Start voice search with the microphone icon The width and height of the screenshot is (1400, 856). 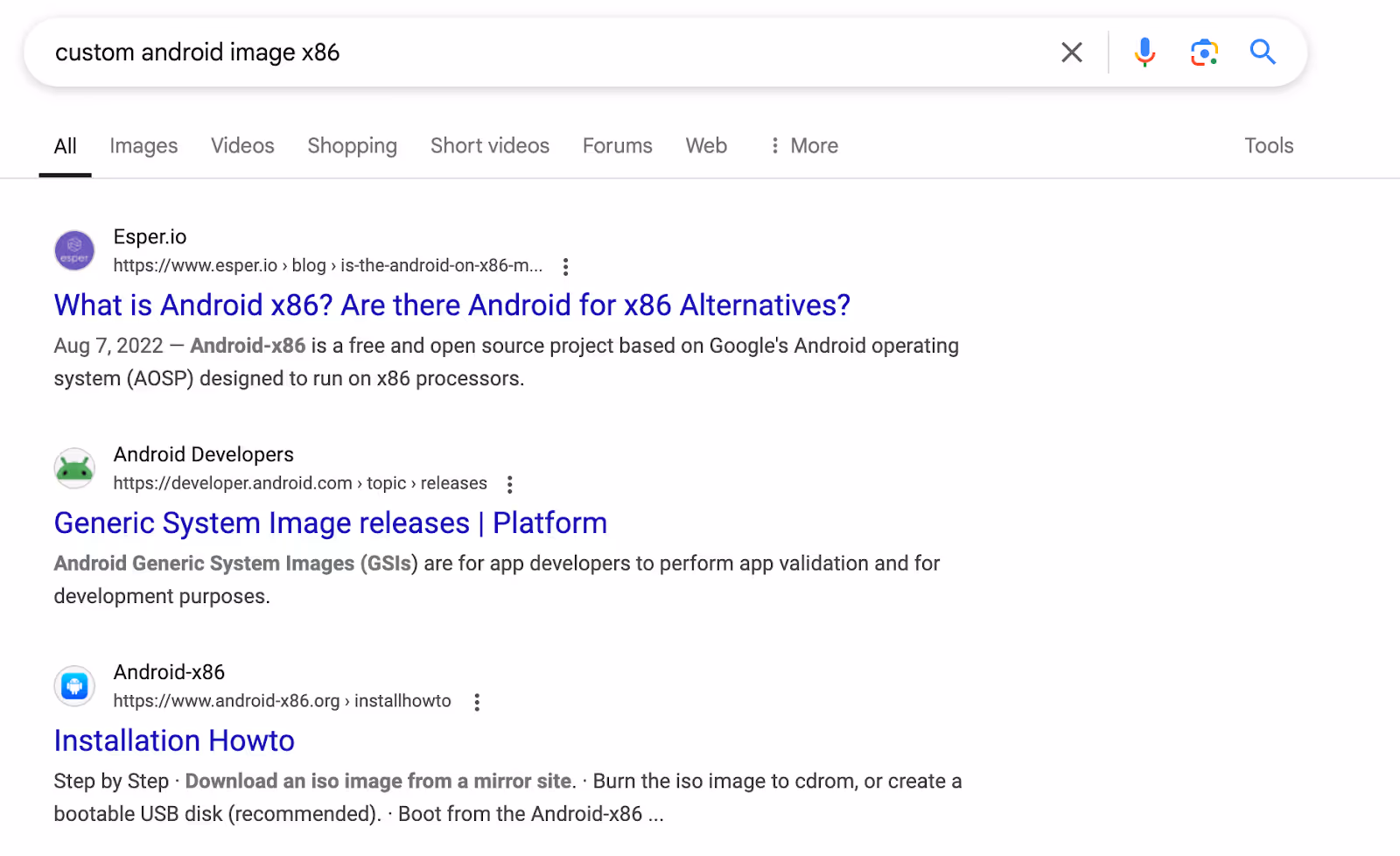tap(1144, 53)
